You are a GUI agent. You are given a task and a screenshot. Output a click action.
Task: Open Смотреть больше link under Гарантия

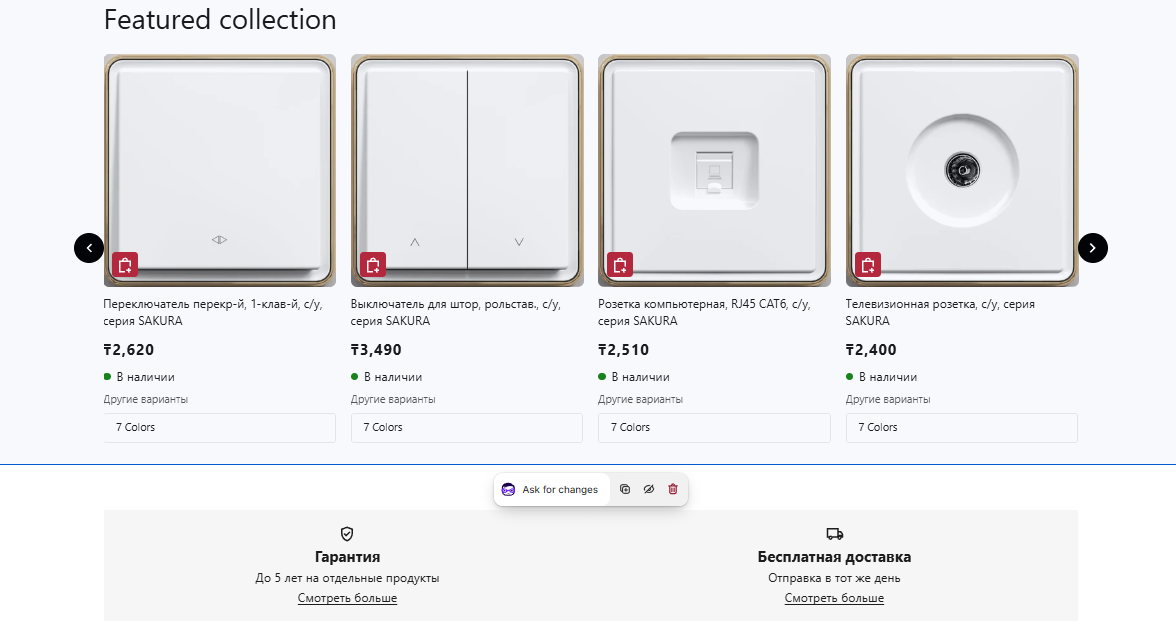pos(347,598)
